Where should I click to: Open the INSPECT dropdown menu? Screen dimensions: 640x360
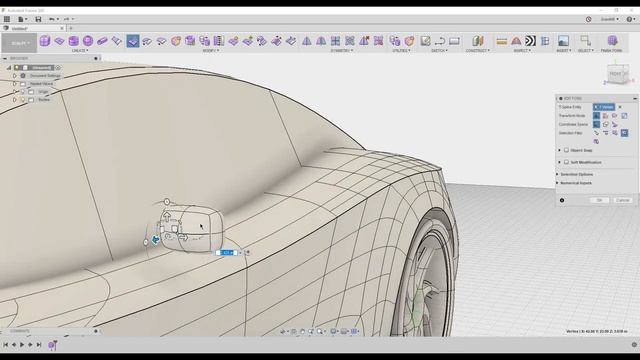click(521, 51)
